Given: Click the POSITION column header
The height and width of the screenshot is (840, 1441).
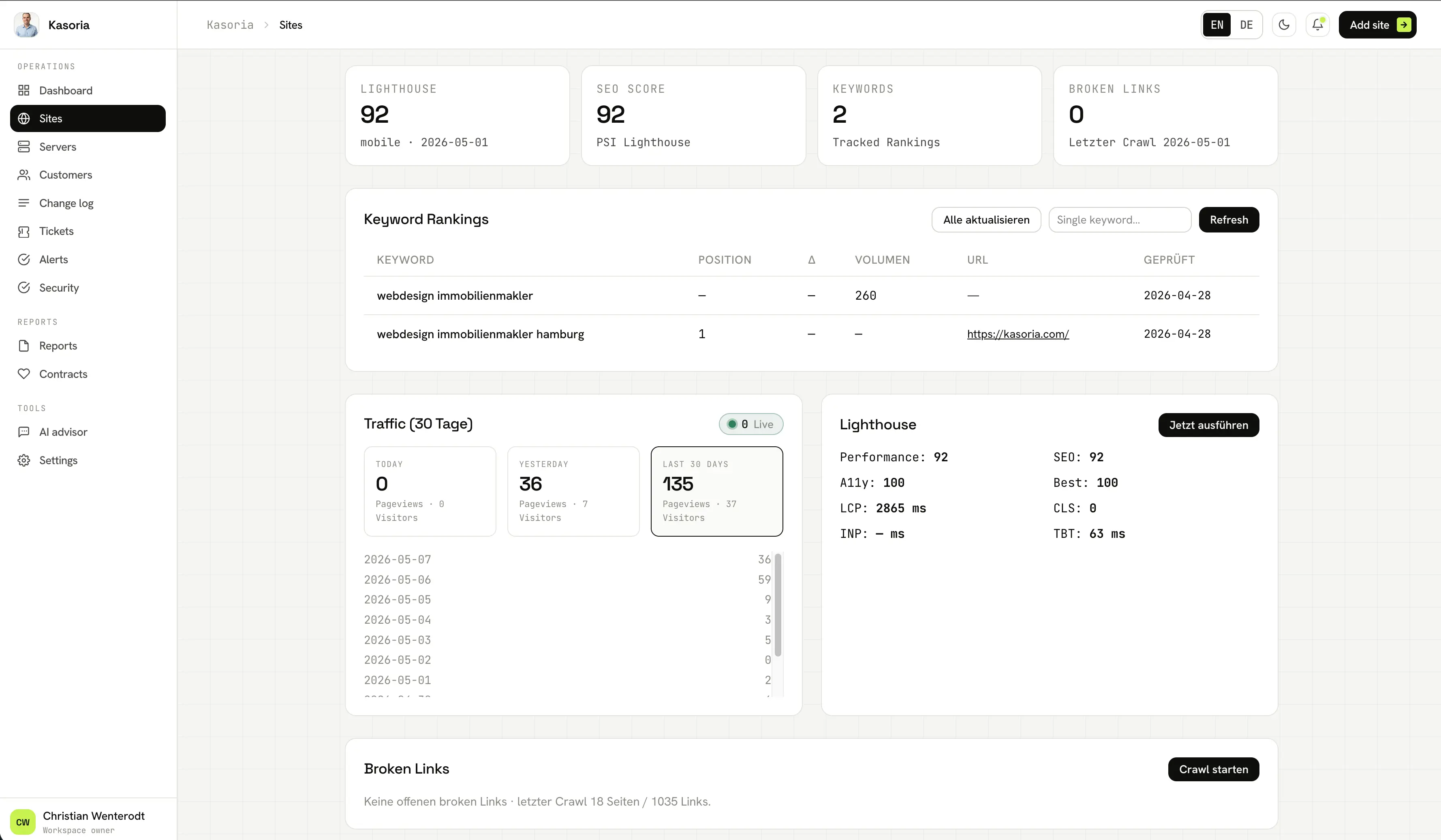Looking at the screenshot, I should tap(725, 260).
